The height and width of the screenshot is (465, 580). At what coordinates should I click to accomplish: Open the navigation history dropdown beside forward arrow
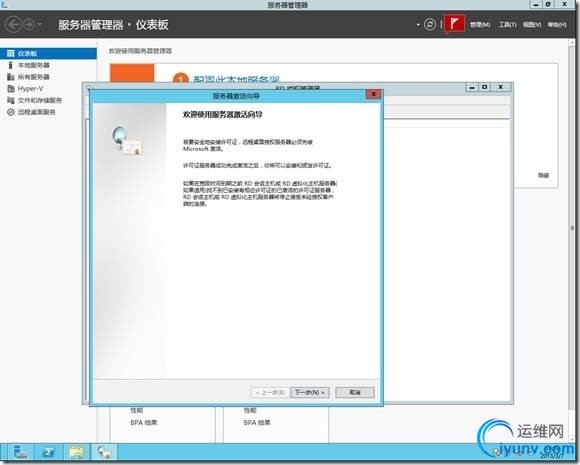coord(40,25)
